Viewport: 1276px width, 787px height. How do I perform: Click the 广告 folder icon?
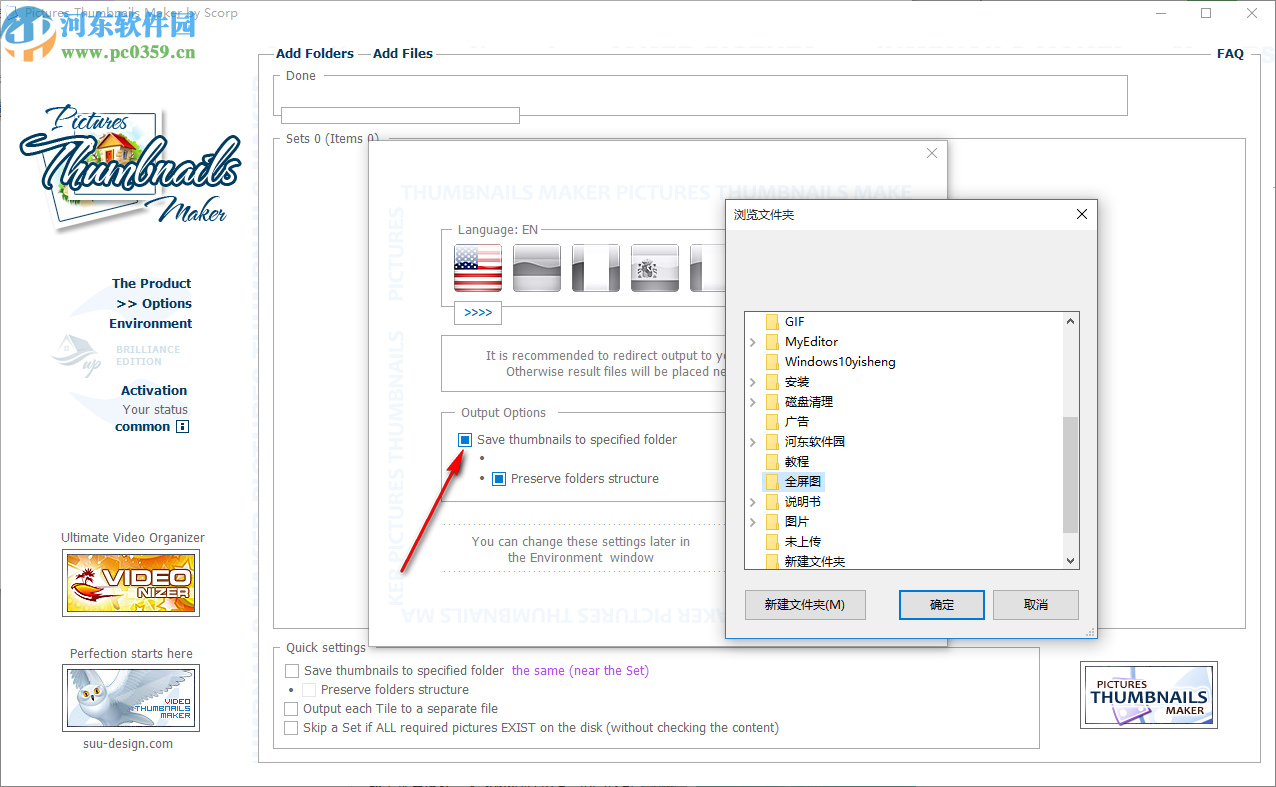772,422
